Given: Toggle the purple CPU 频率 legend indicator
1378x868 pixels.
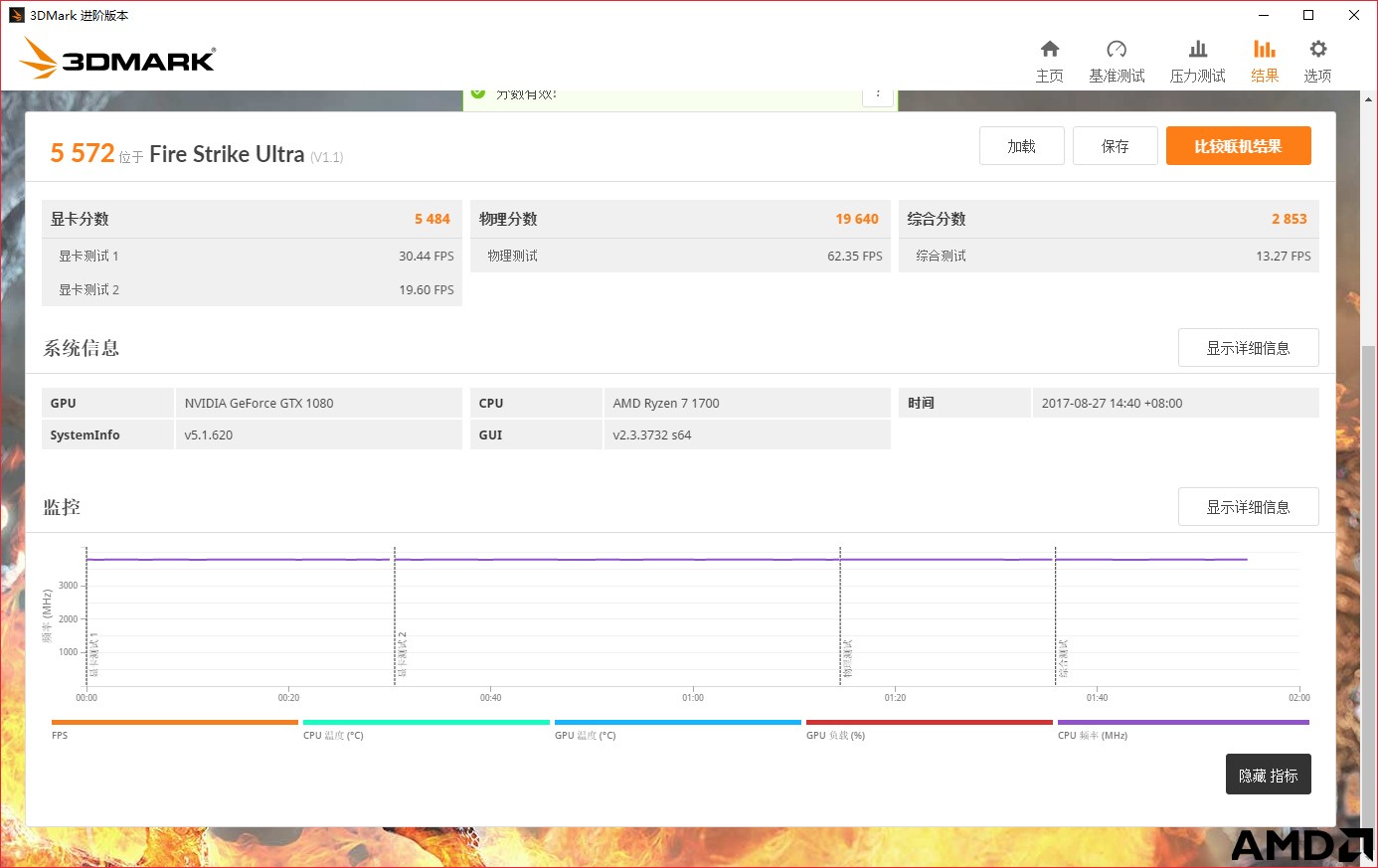Looking at the screenshot, I should click(x=1184, y=723).
